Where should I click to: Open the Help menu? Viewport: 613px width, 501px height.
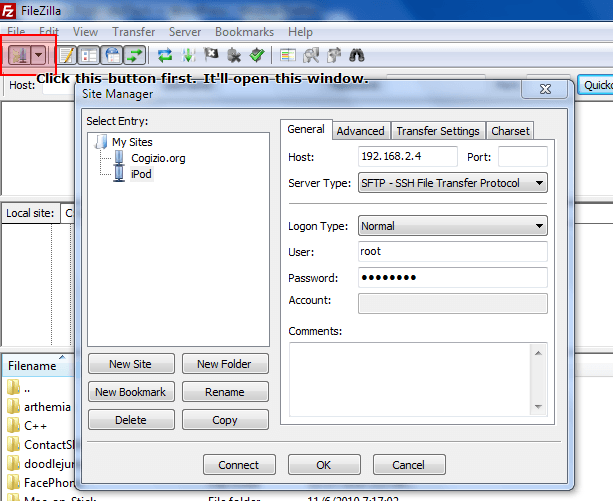coord(300,32)
